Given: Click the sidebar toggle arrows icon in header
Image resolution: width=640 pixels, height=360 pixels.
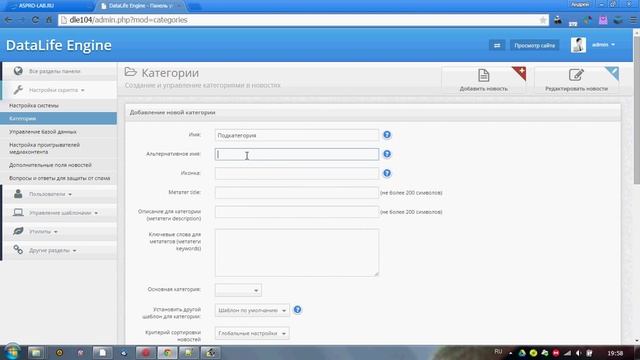Looking at the screenshot, I should coord(497,45).
